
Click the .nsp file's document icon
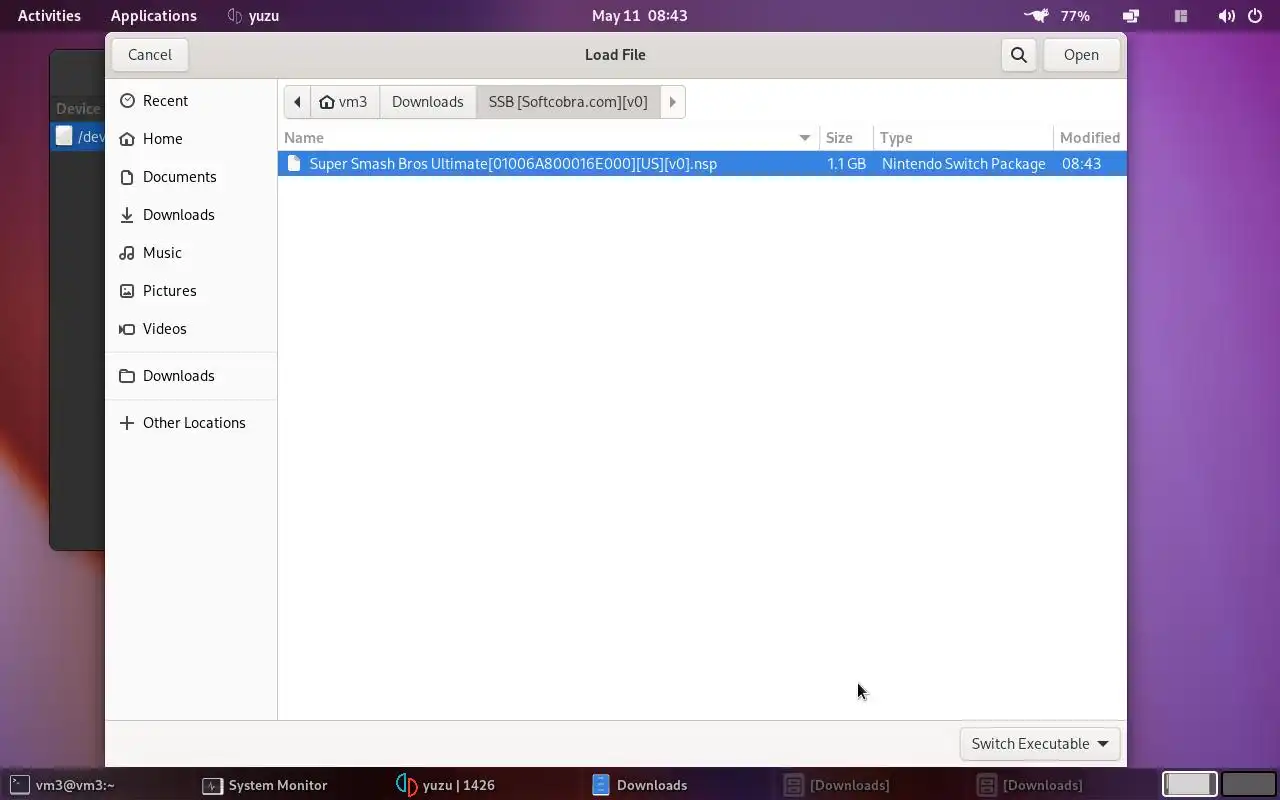tap(294, 164)
